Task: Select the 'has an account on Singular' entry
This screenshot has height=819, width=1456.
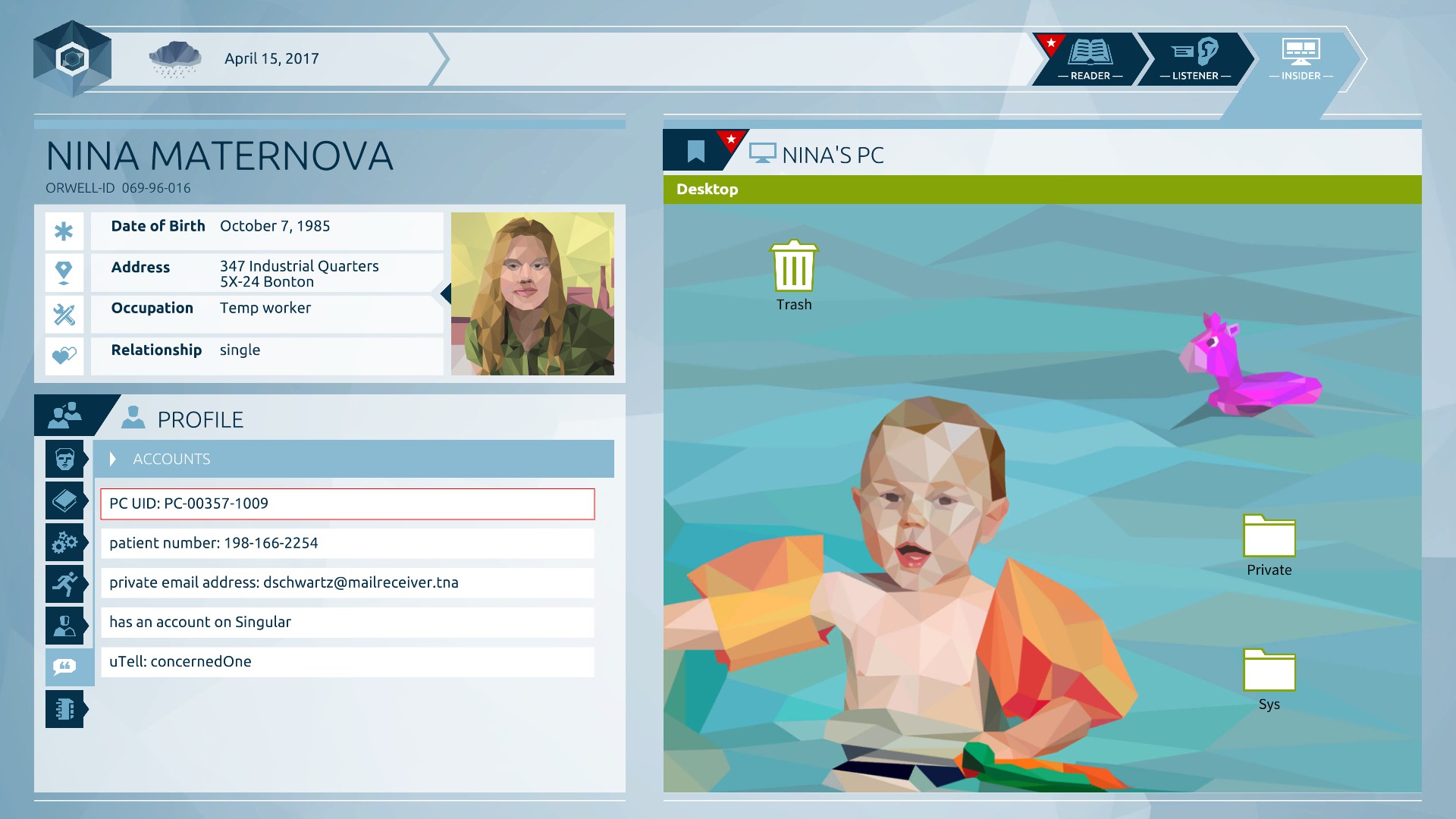Action: click(x=347, y=623)
